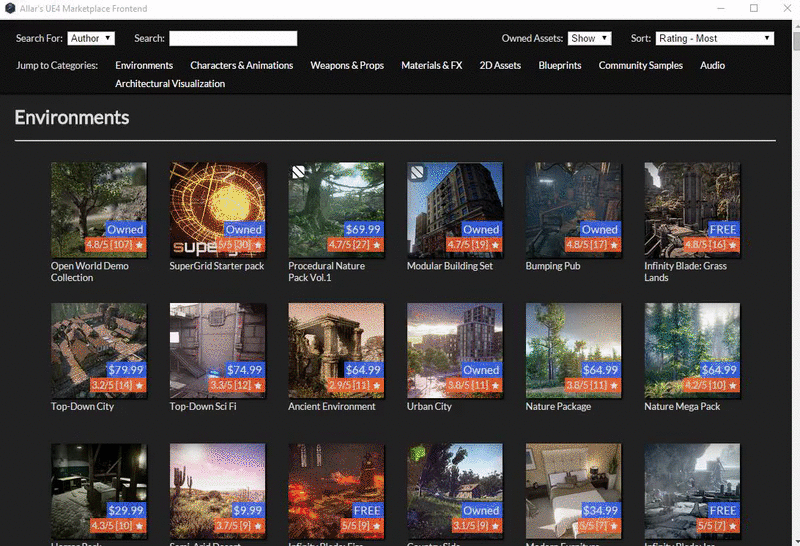Click the rating star on Open World Demo Collection
Image resolution: width=800 pixels, height=546 pixels.
coord(139,245)
